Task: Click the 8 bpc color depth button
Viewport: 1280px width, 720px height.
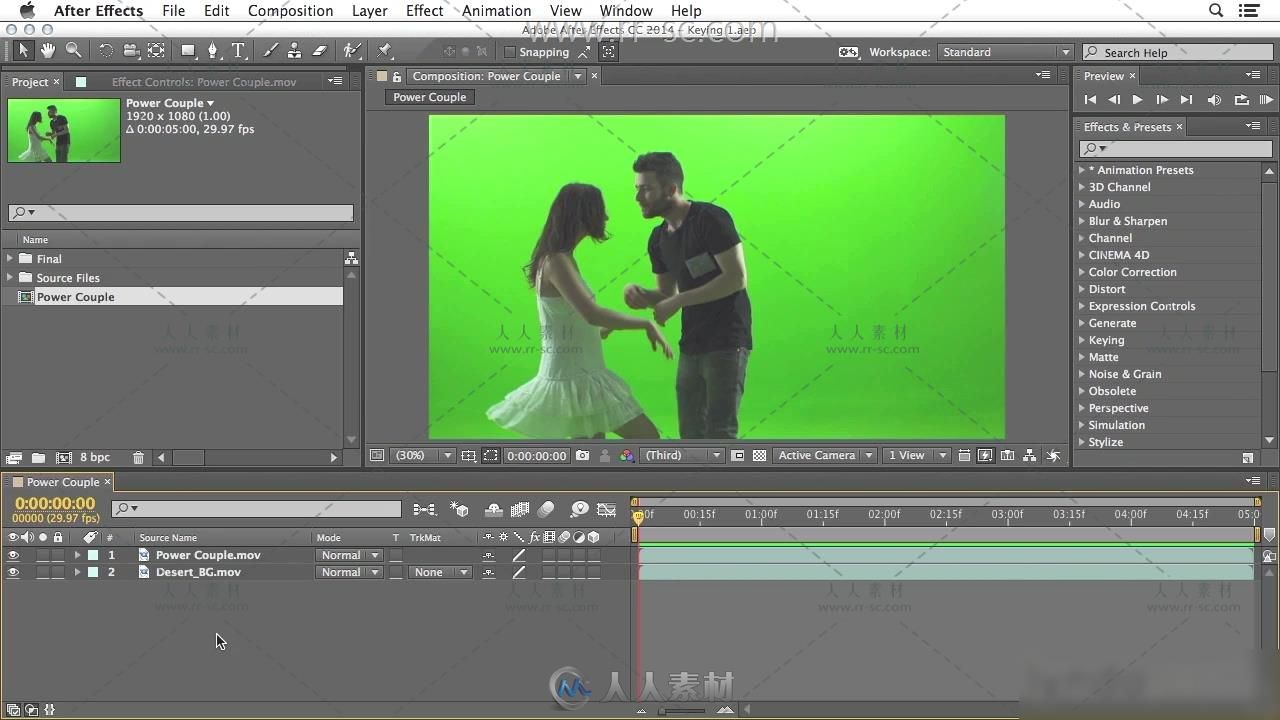Action: 95,458
